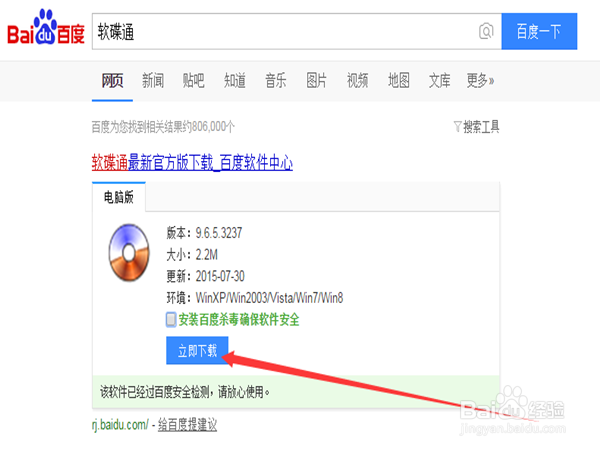The image size is (600, 450).
Task: Click the 立即下载 download button
Action: coord(197,351)
